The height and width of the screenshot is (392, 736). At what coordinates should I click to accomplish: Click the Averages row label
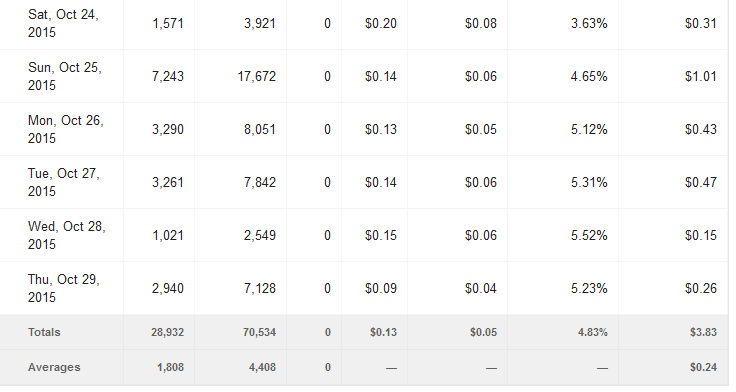[x=54, y=368]
